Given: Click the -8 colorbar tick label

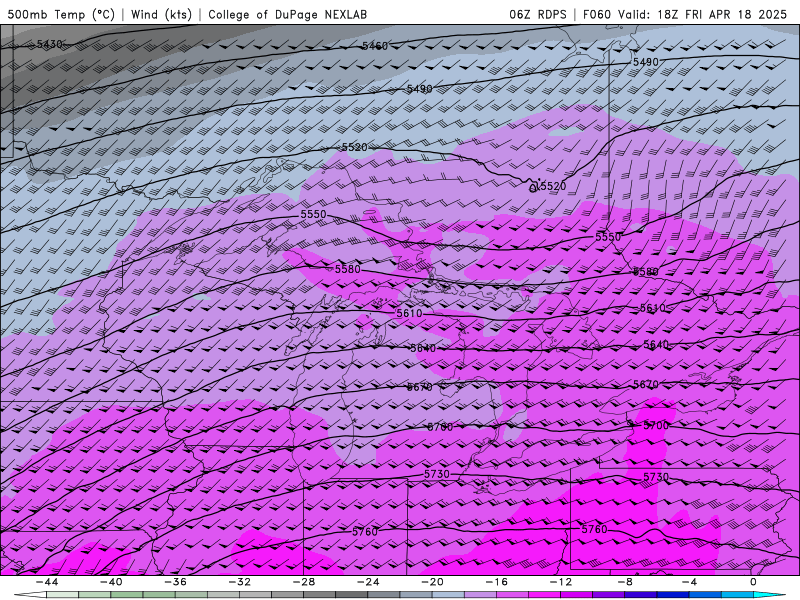Looking at the screenshot, I should 625,582.
